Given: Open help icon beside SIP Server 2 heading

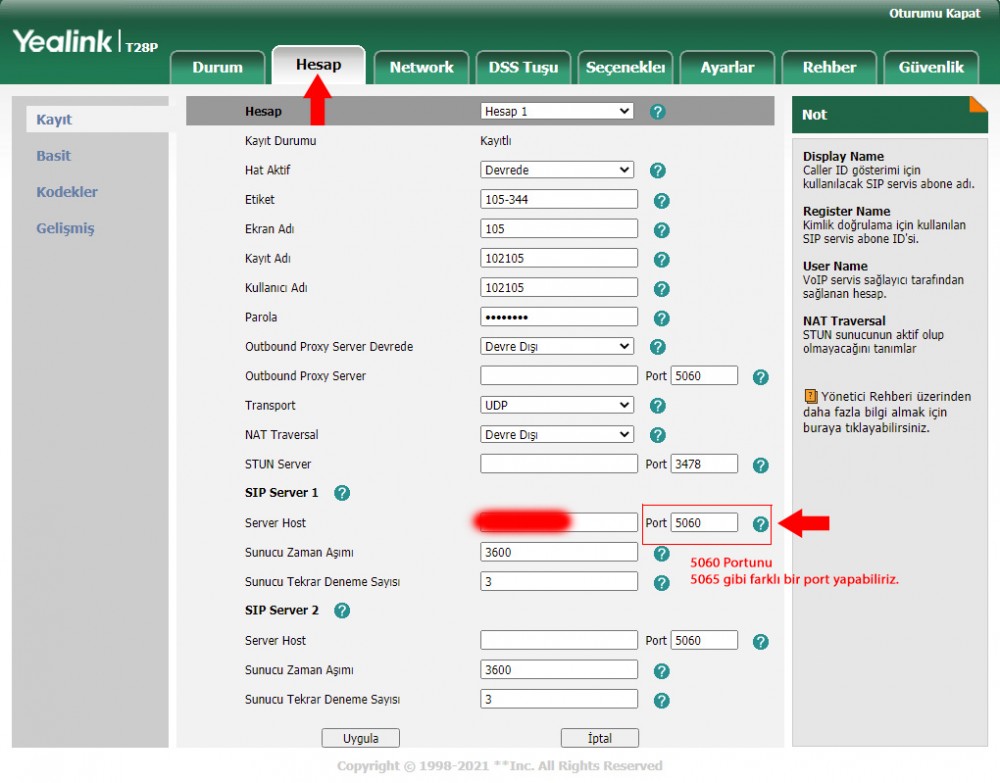Looking at the screenshot, I should (342, 611).
